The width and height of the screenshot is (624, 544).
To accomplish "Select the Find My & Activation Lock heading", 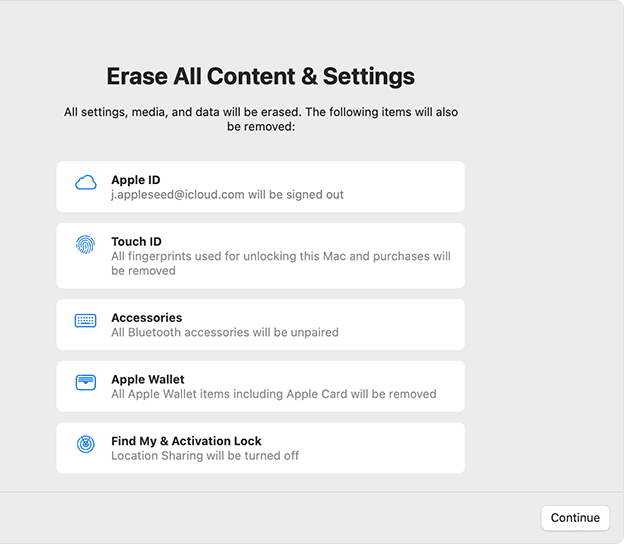I will point(186,441).
